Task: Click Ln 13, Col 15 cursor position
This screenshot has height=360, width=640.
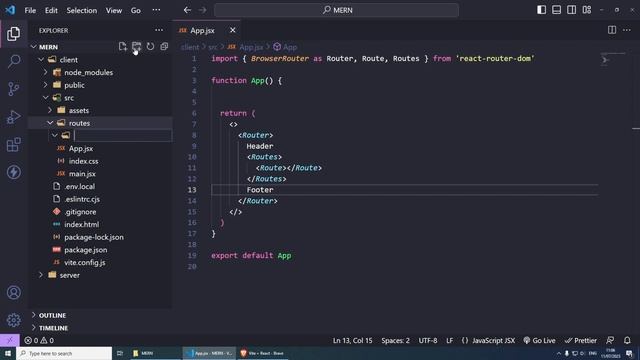Action: (x=352, y=340)
